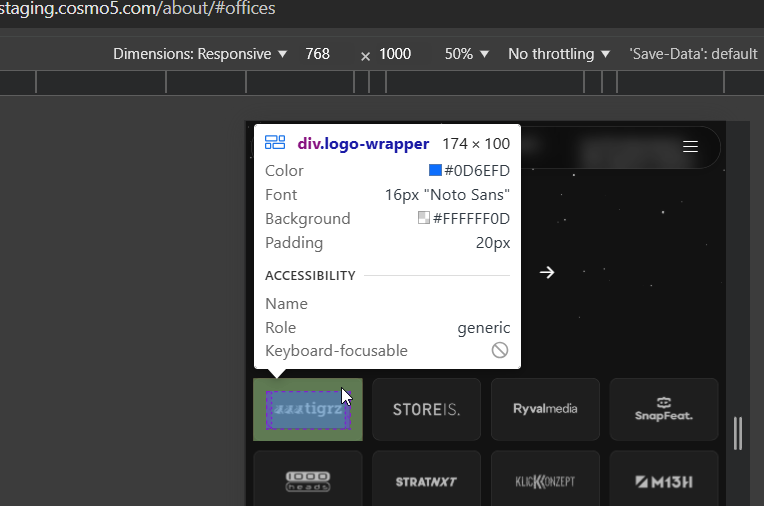This screenshot has height=506, width=764.
Task: Select the 1000 heads logo card
Action: tap(308, 479)
